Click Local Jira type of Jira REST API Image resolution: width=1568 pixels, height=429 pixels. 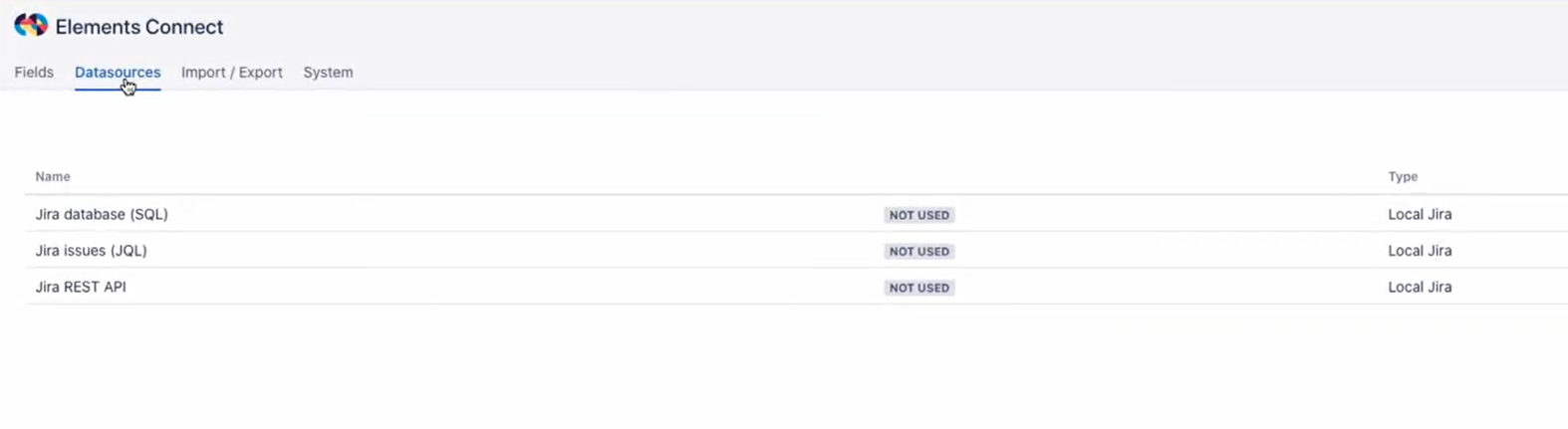coord(1420,288)
